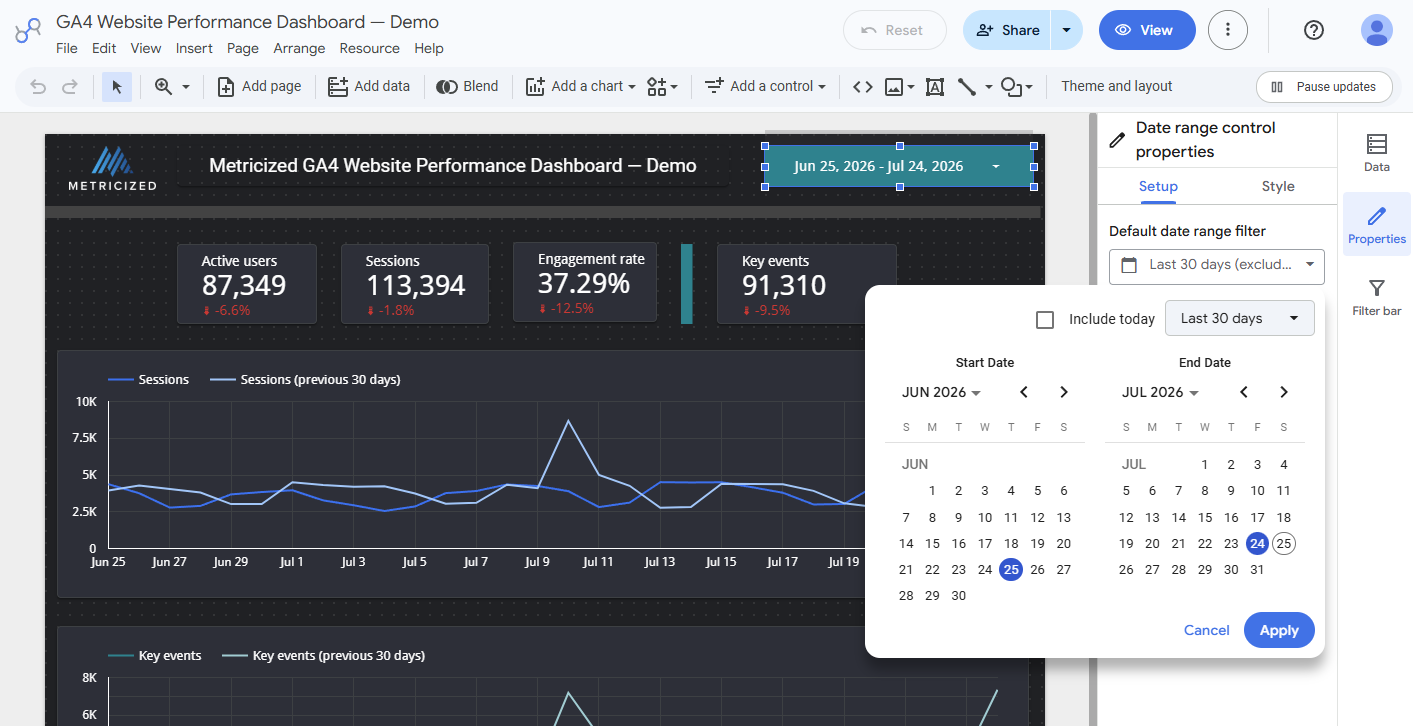Select the Active users scorecard
1413x726 pixels.
(247, 284)
